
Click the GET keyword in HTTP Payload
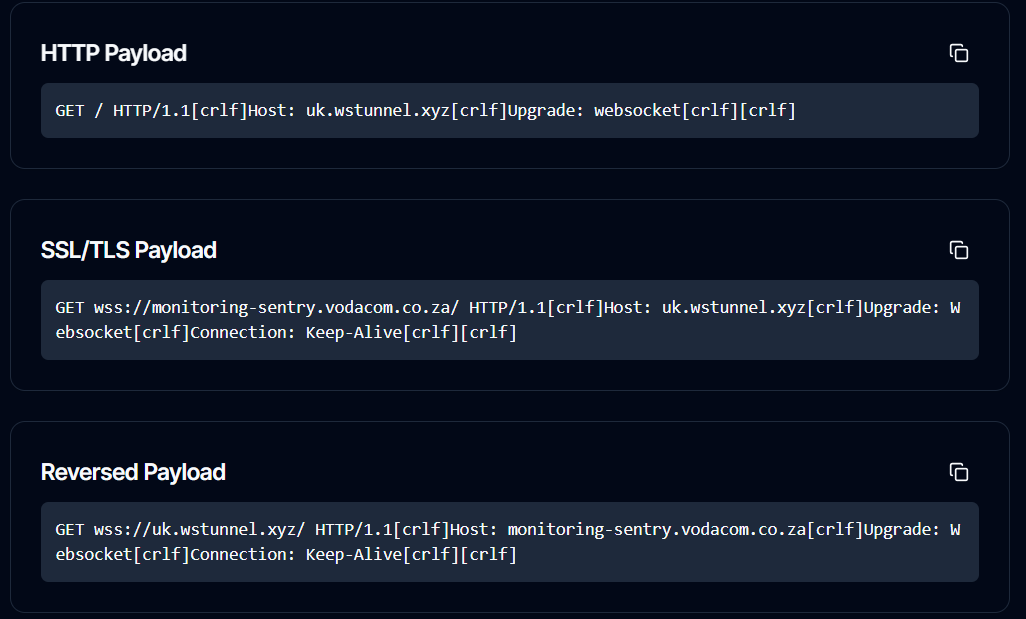pos(70,110)
